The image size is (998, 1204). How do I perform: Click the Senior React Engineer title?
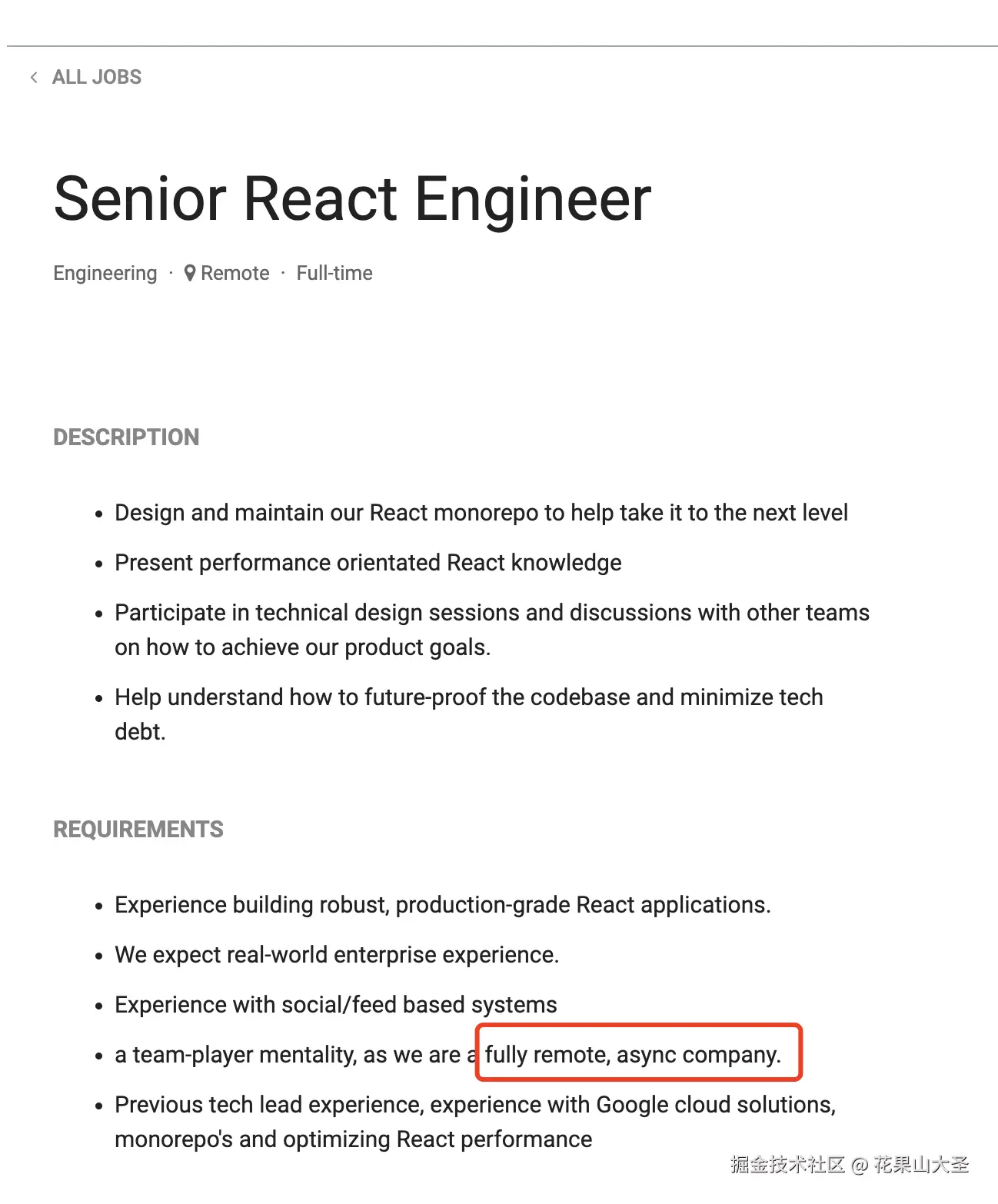point(352,198)
